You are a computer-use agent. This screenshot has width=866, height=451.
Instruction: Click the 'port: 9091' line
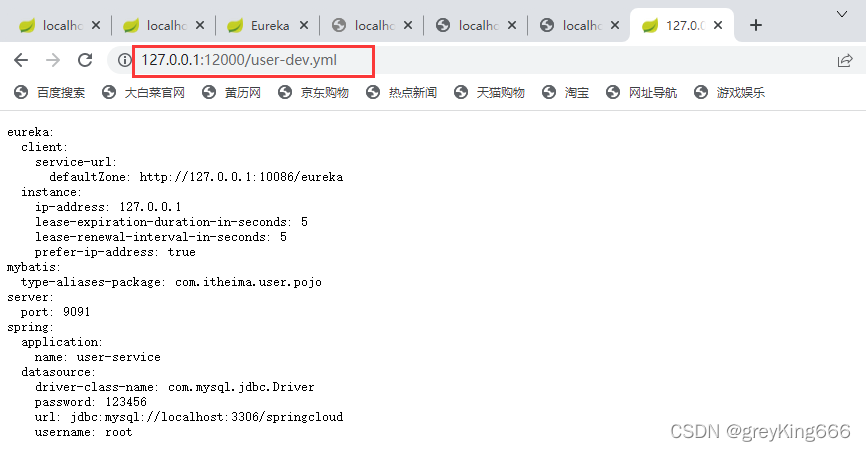55,312
